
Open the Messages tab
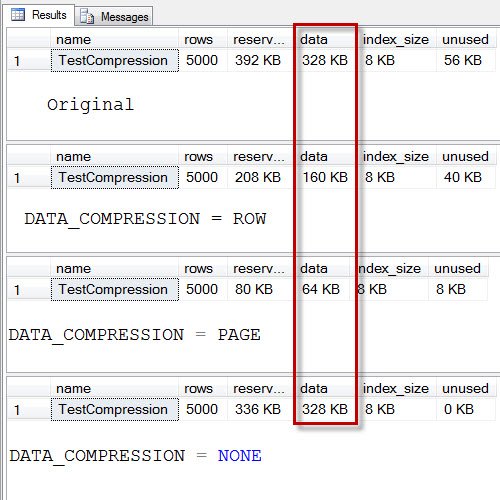pyautogui.click(x=114, y=16)
